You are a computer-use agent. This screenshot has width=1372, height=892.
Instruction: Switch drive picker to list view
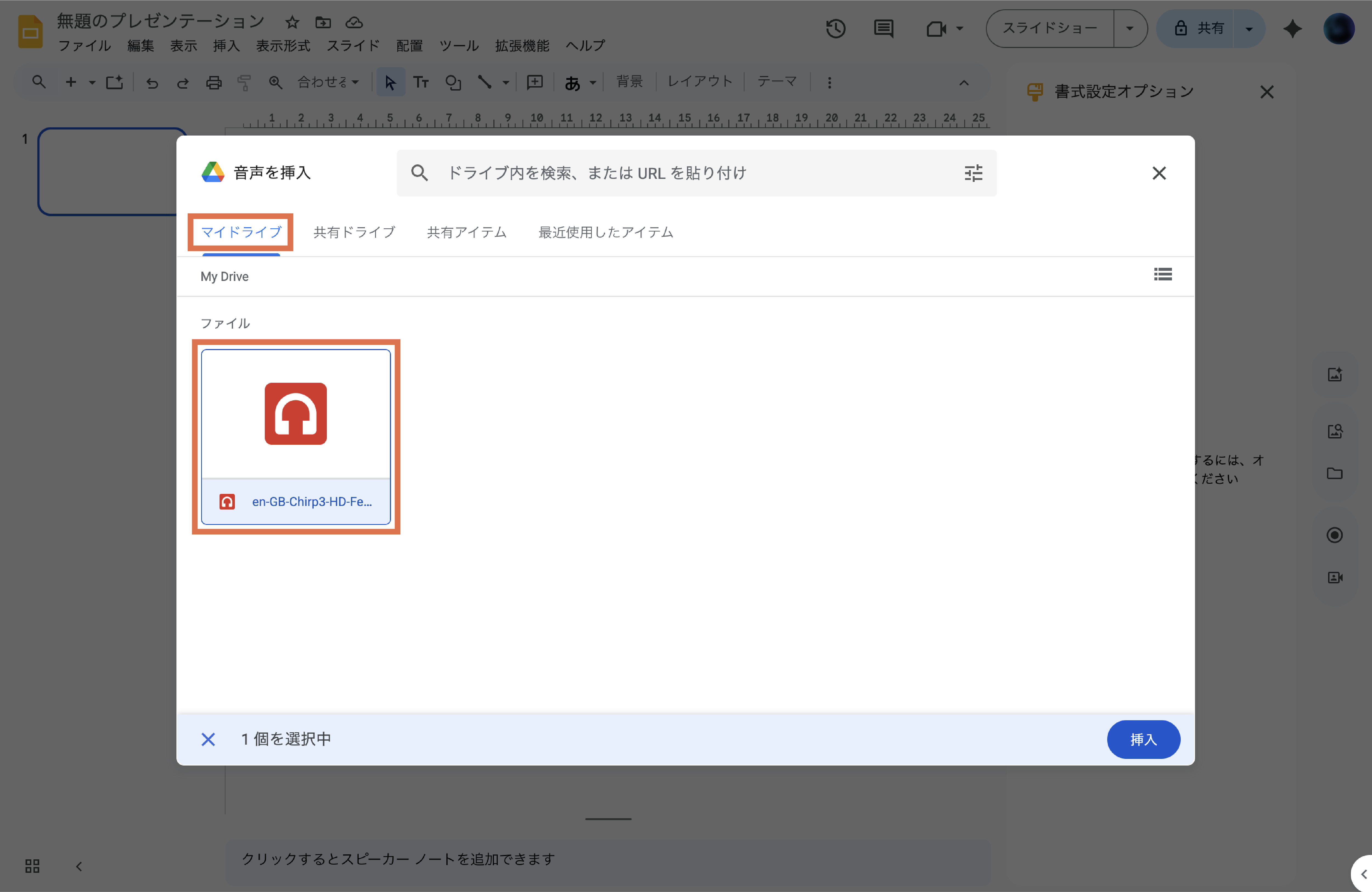point(1163,275)
